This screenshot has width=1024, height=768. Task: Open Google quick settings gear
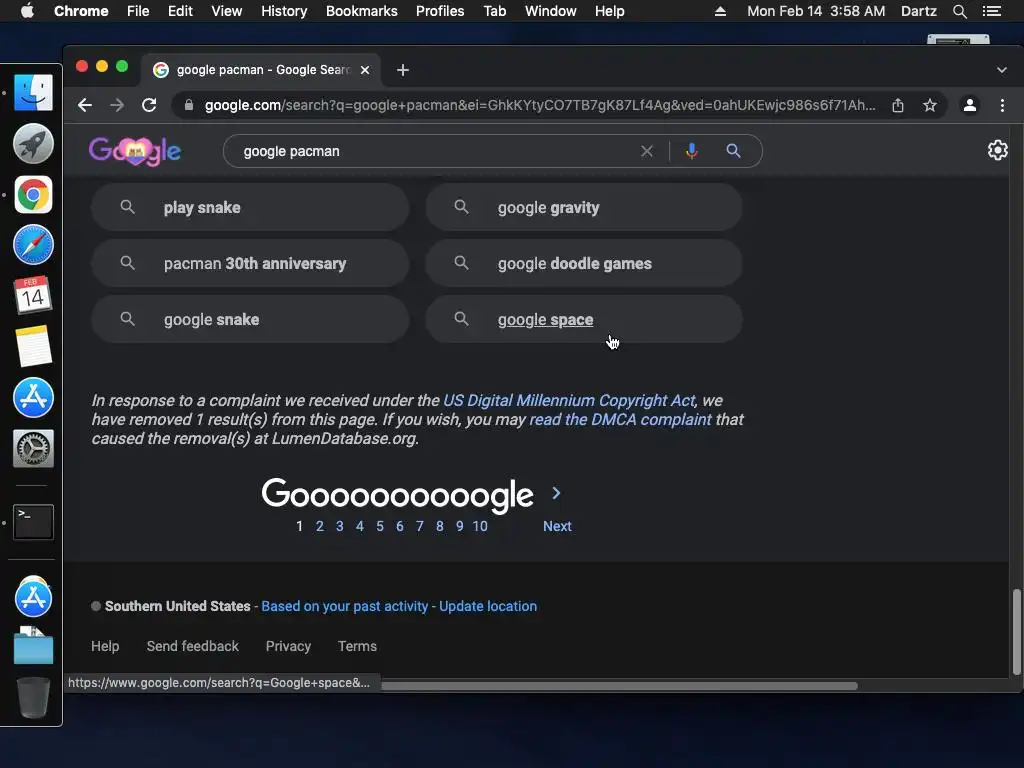[x=997, y=150]
